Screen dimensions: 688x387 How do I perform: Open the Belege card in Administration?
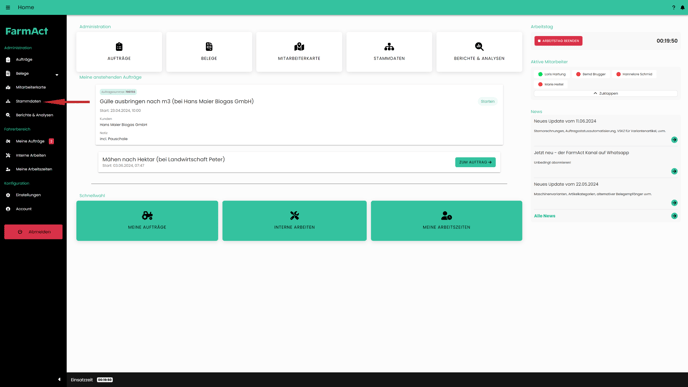coord(209,51)
